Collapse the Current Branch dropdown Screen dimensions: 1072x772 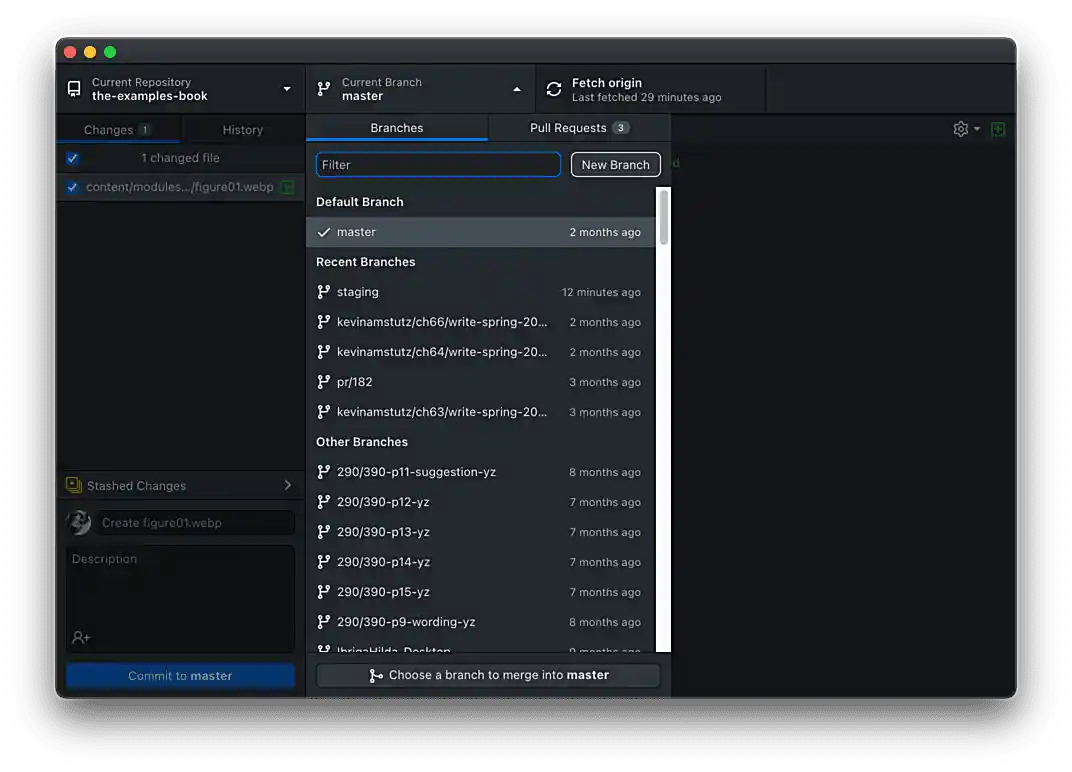point(420,89)
